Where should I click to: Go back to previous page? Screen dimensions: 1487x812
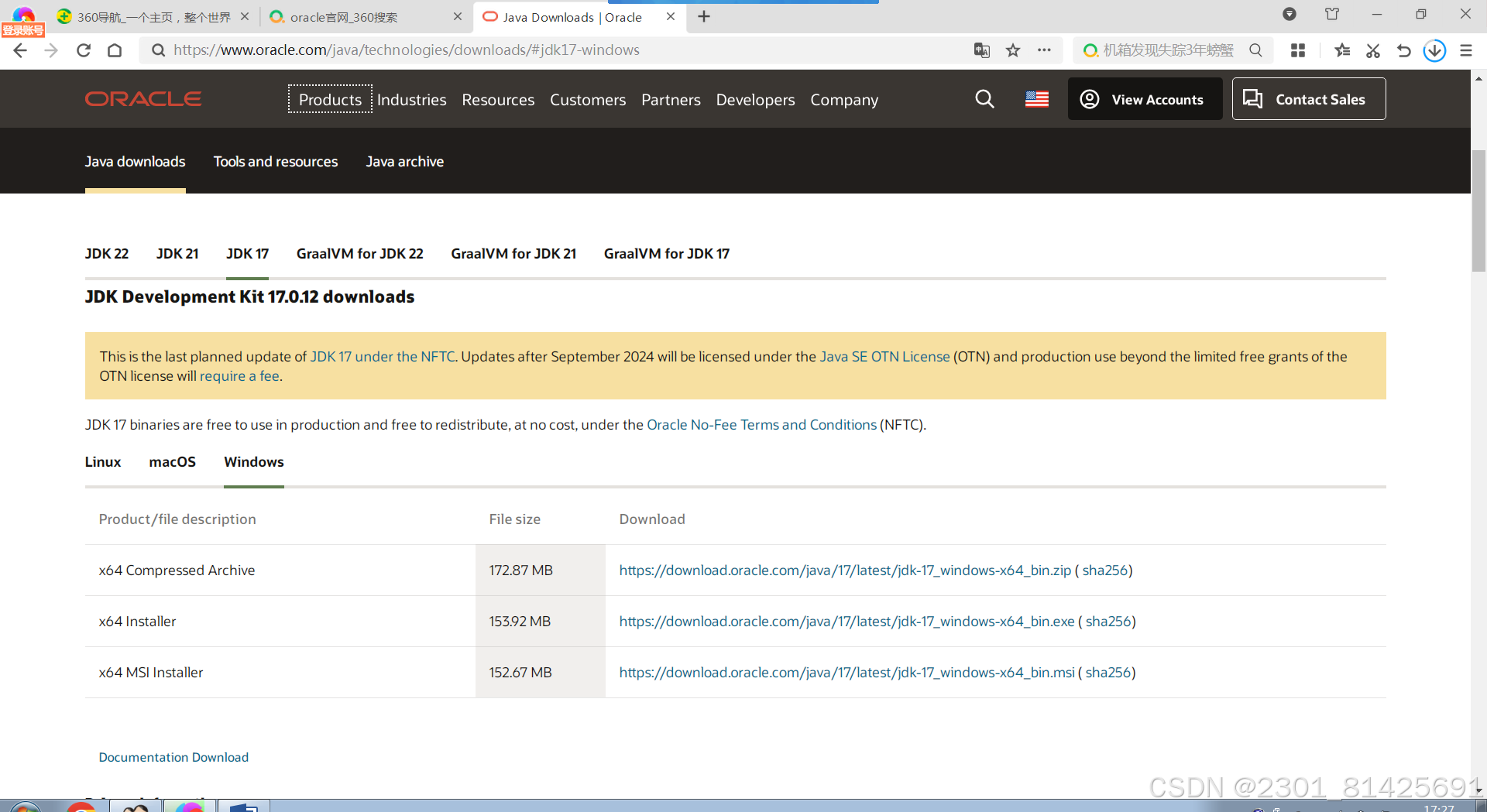(20, 50)
